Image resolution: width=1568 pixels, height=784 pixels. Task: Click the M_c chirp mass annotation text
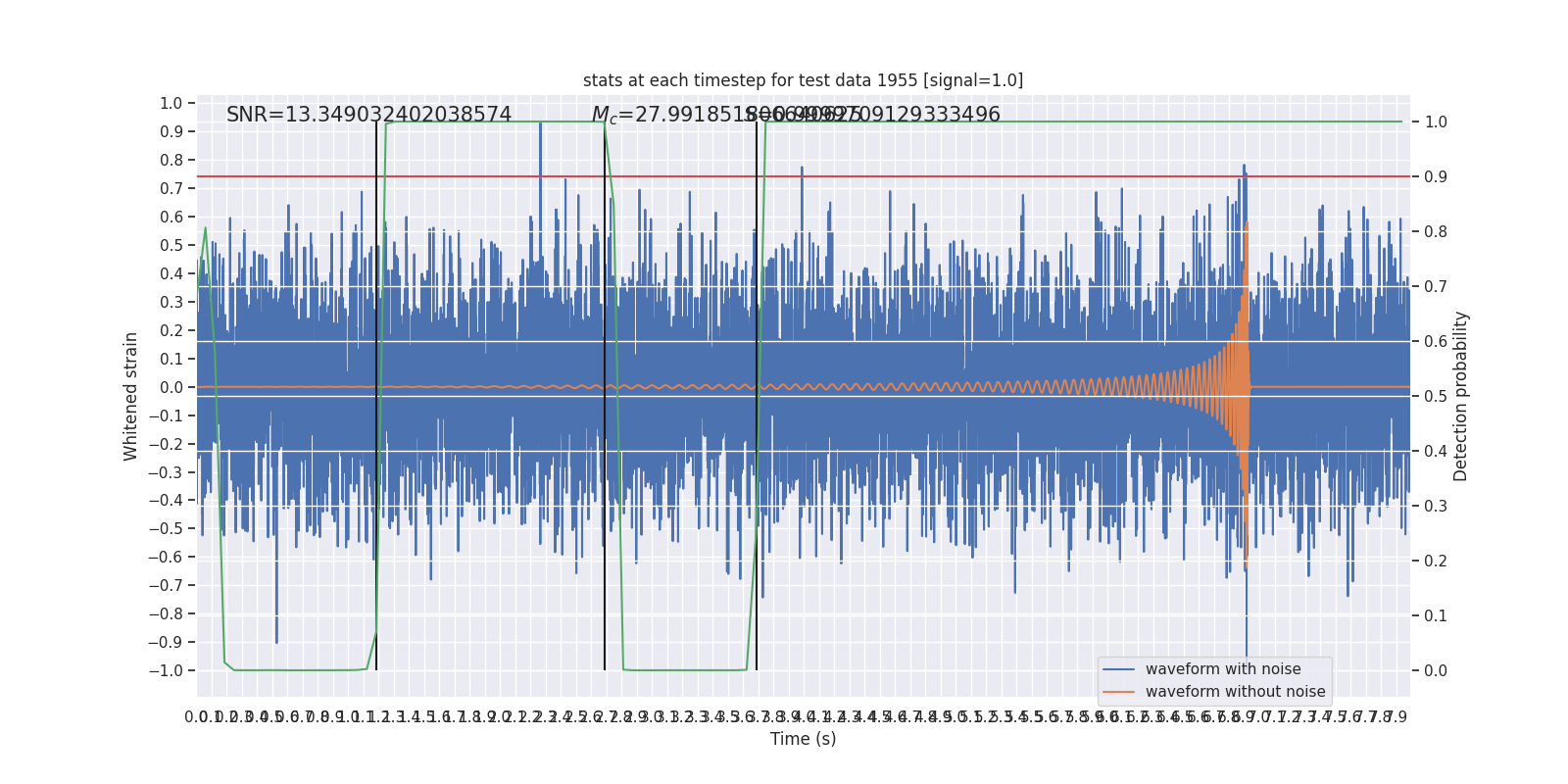pos(725,115)
